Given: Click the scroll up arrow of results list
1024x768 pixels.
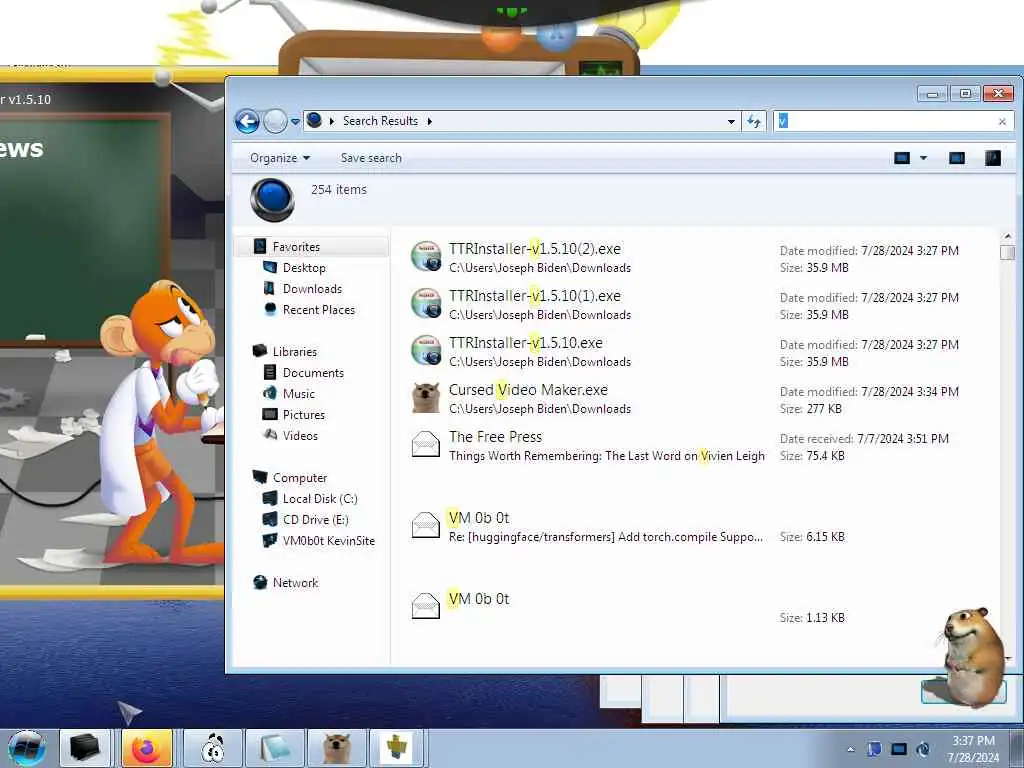Looking at the screenshot, I should pos(1008,236).
